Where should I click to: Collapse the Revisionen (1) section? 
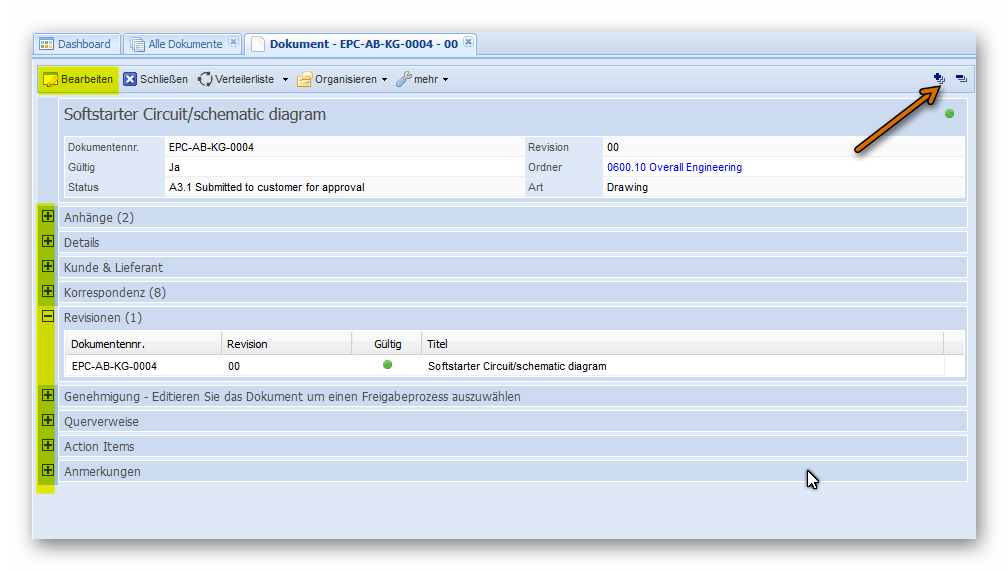47,317
